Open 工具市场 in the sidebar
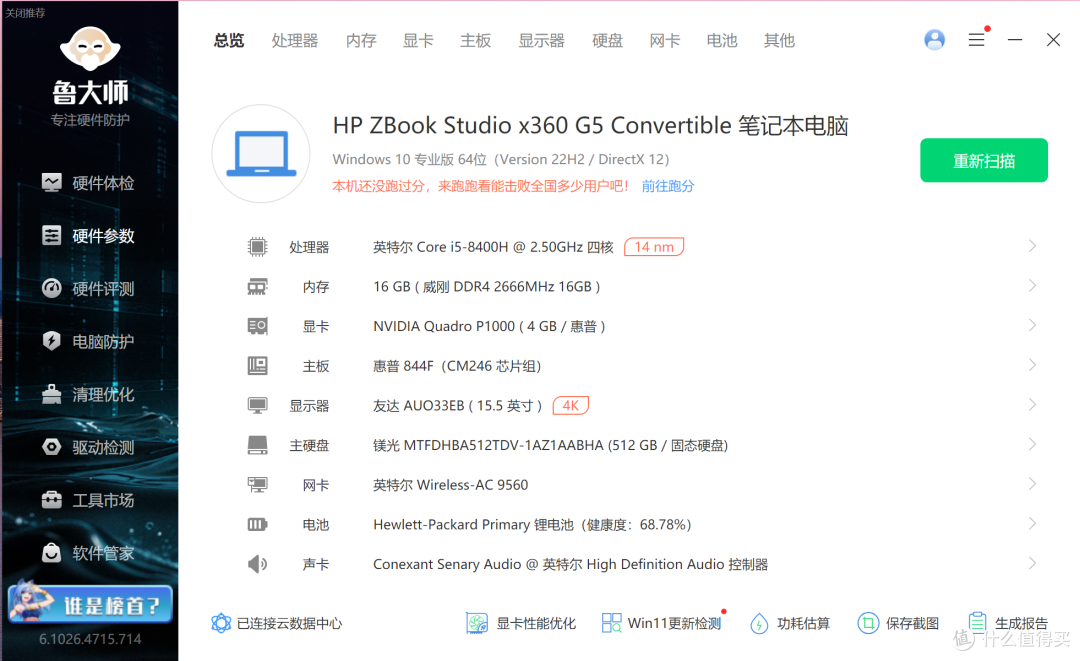1080x661 pixels. tap(88, 501)
